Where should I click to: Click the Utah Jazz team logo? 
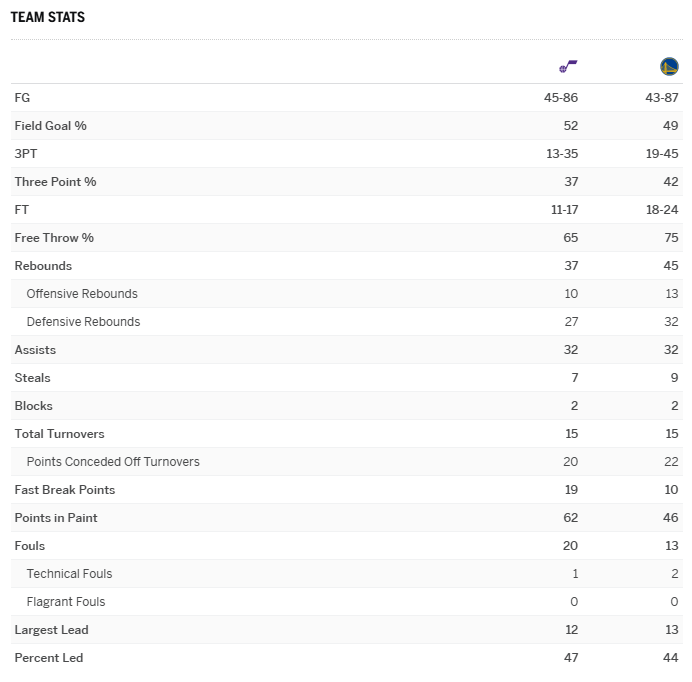point(568,67)
